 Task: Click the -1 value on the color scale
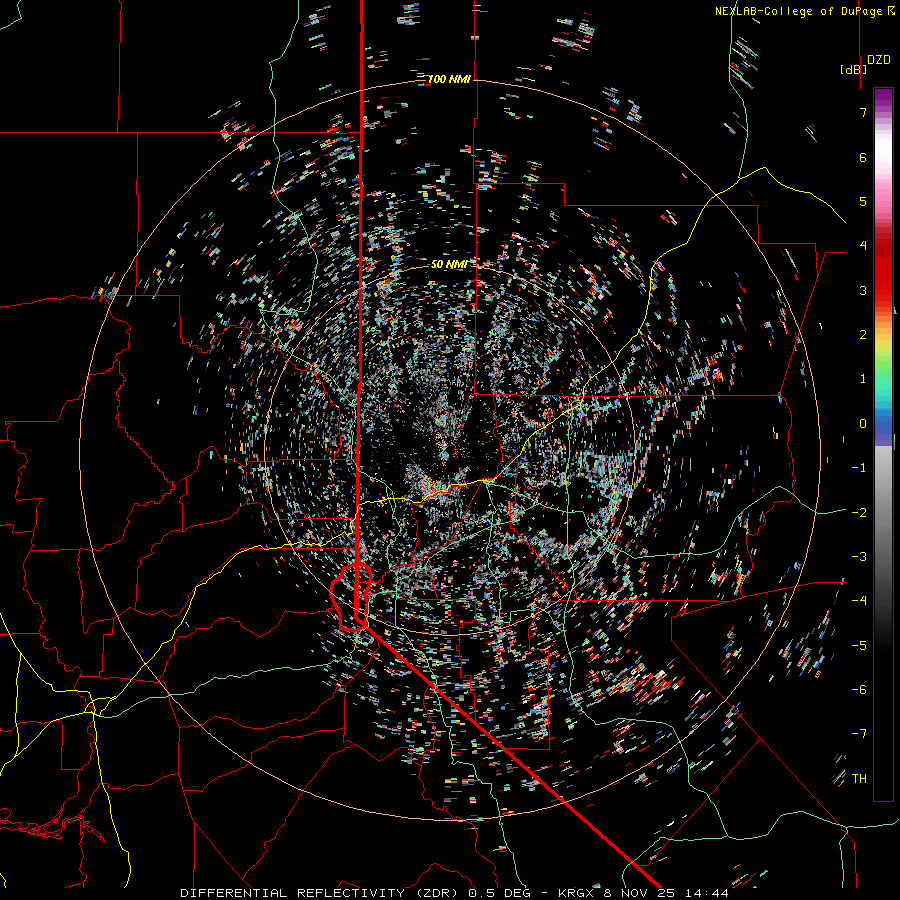click(x=859, y=468)
